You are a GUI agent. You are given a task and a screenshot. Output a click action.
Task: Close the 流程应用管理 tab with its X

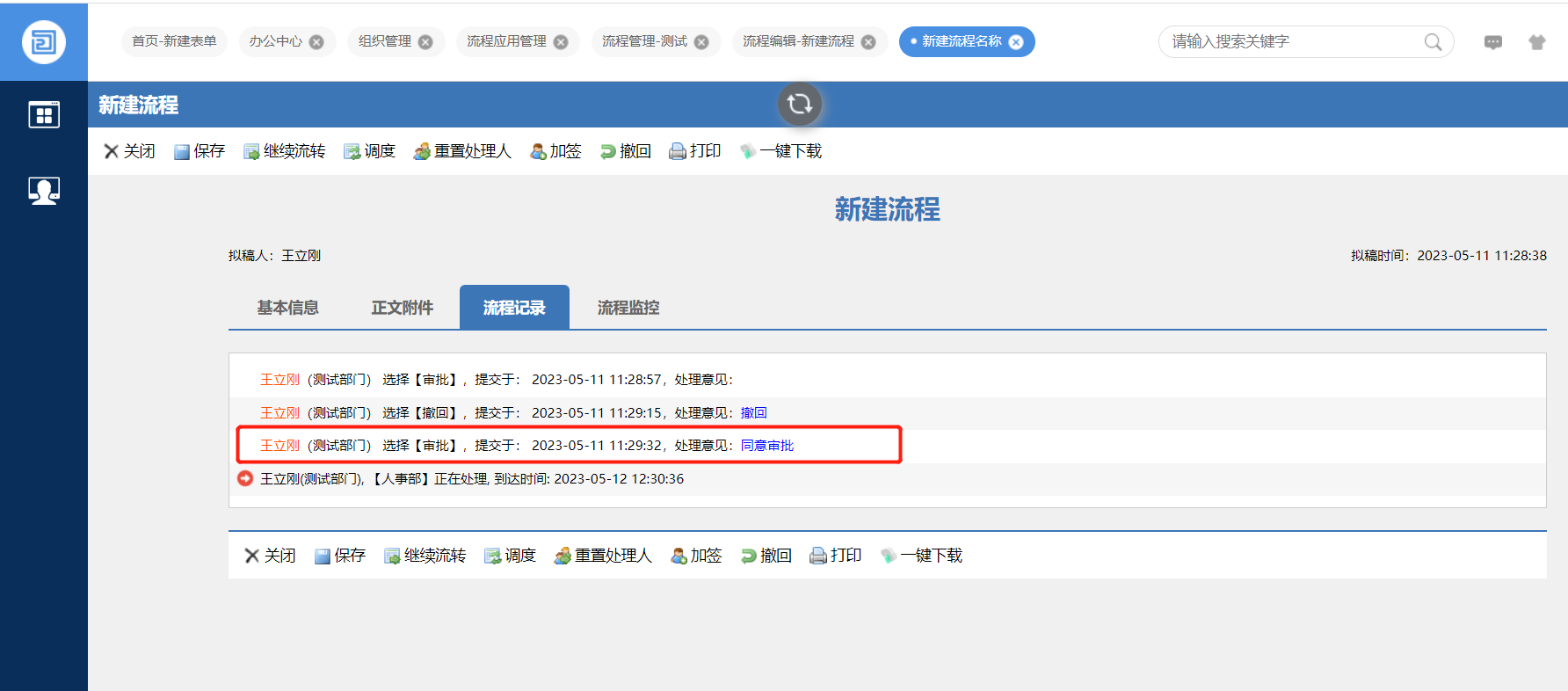click(x=561, y=42)
